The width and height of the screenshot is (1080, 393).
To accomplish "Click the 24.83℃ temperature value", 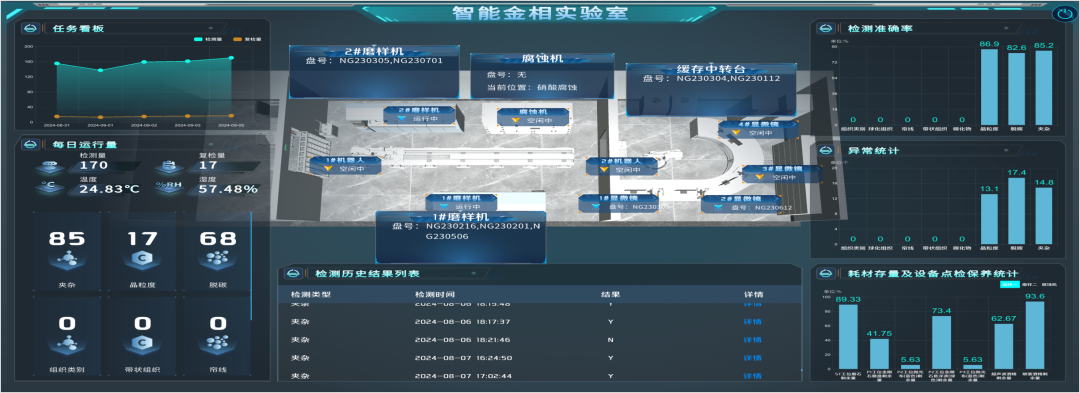I will pyautogui.click(x=109, y=189).
